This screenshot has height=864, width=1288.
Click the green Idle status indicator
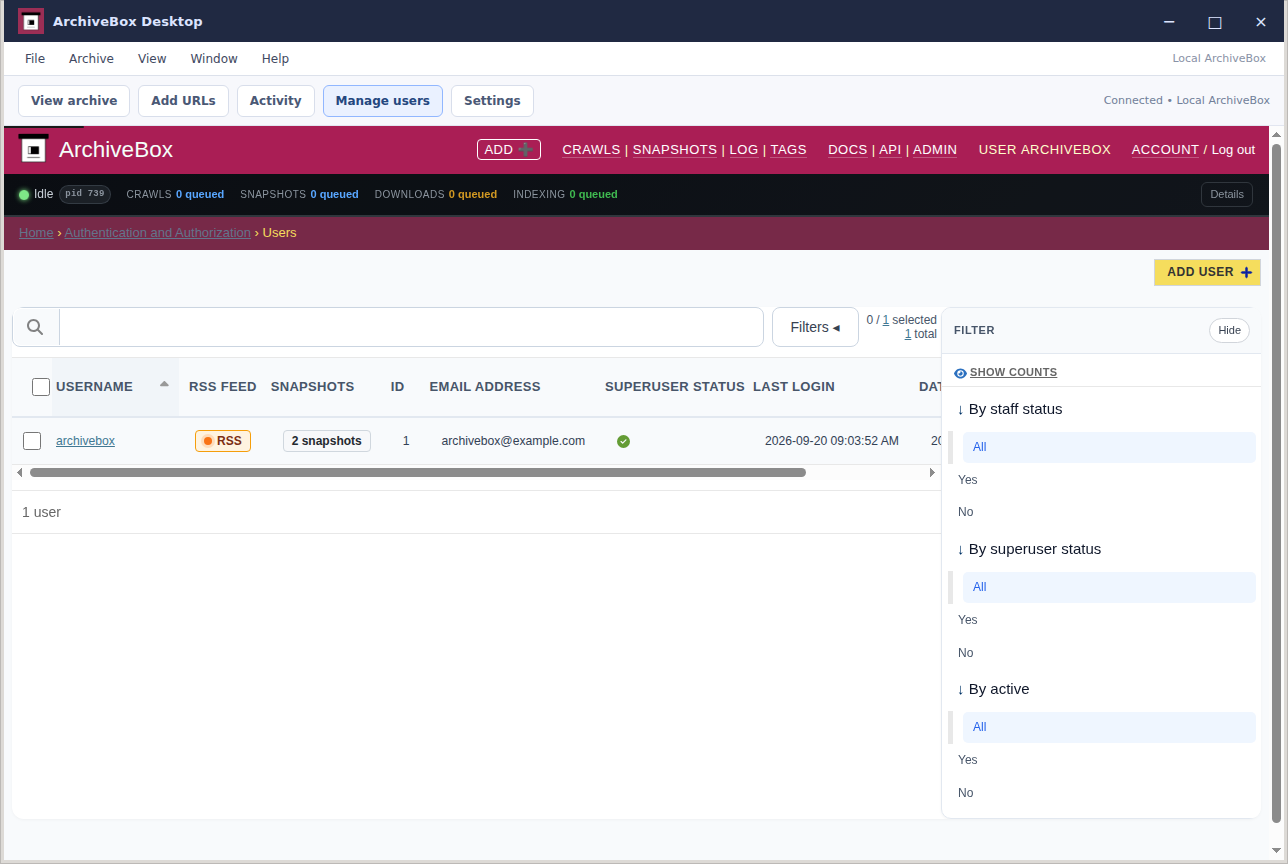(24, 194)
